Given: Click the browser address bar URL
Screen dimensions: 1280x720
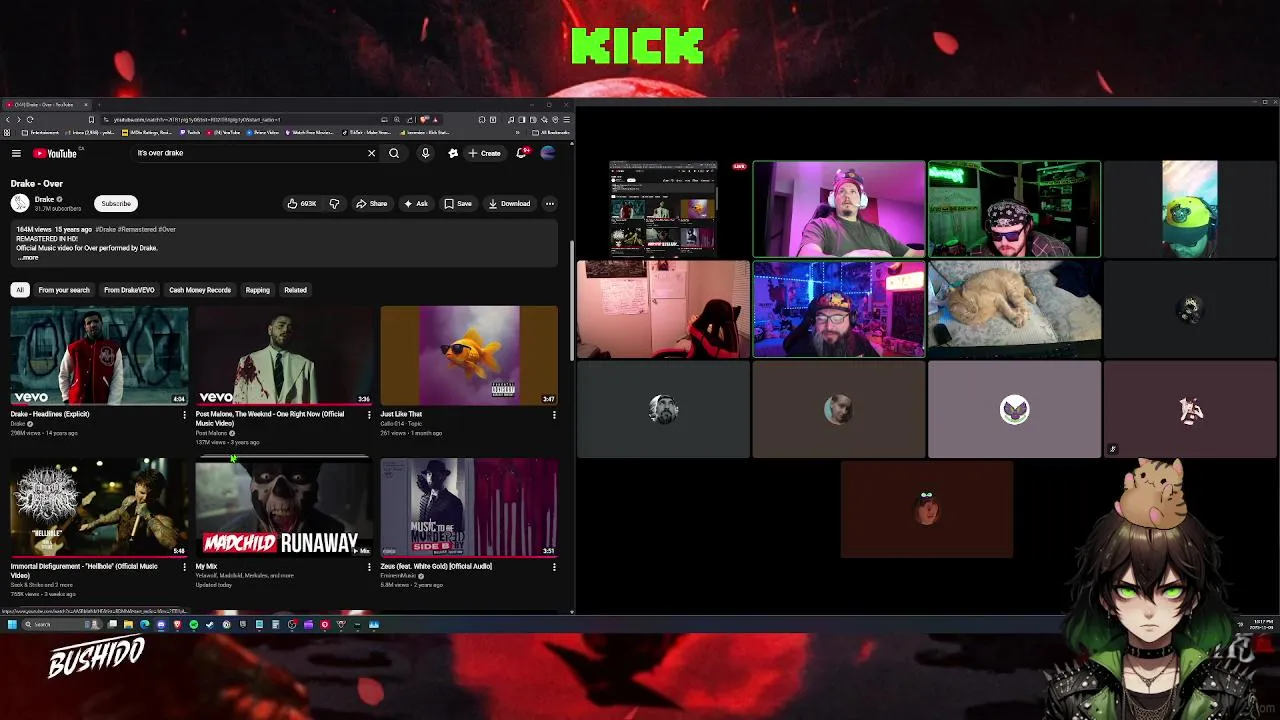Looking at the screenshot, I should pos(195,119).
